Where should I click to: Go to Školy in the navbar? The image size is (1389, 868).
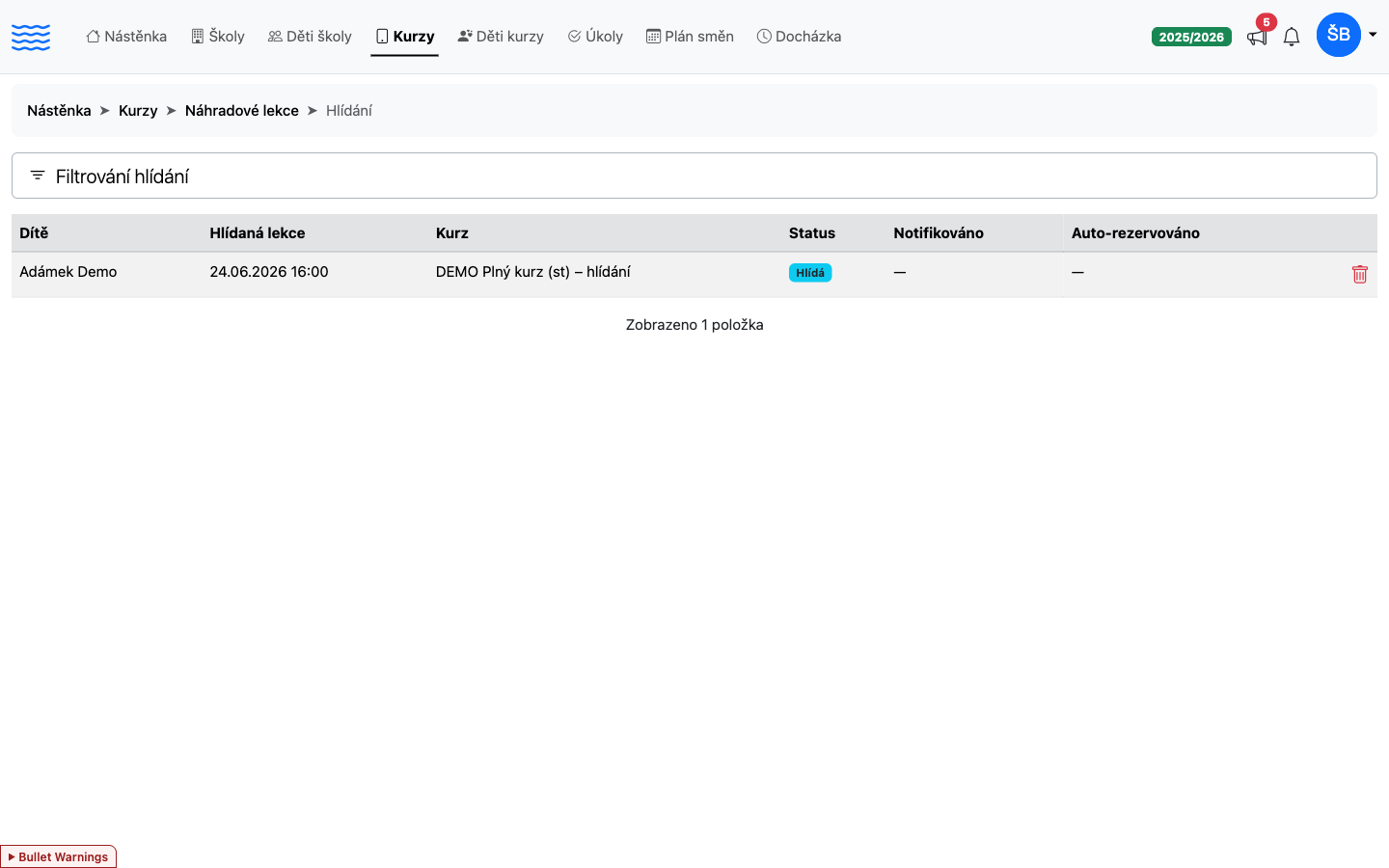coord(218,37)
